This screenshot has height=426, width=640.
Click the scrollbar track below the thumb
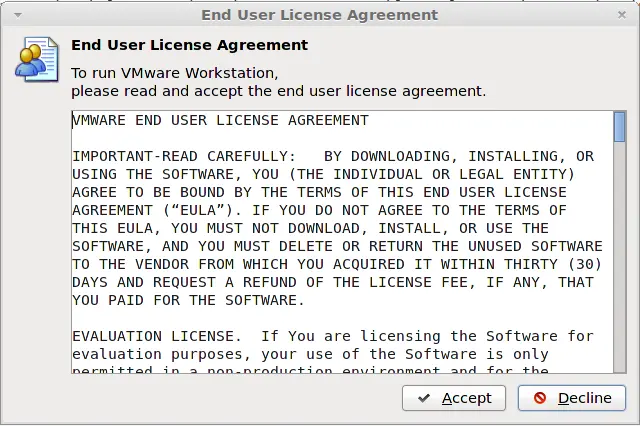[620, 257]
